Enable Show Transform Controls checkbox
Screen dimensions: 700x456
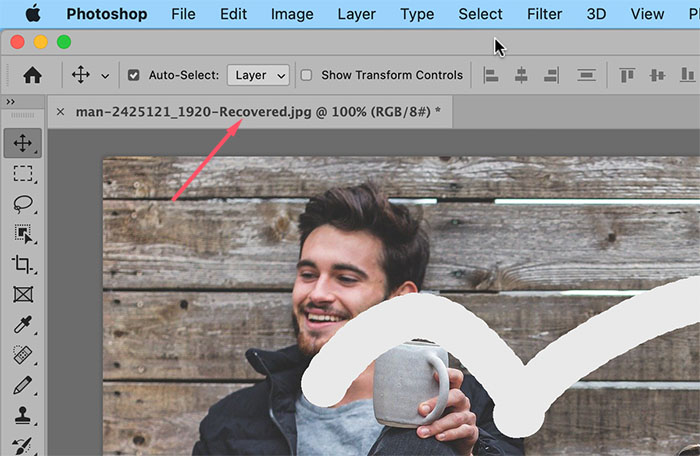coord(306,75)
